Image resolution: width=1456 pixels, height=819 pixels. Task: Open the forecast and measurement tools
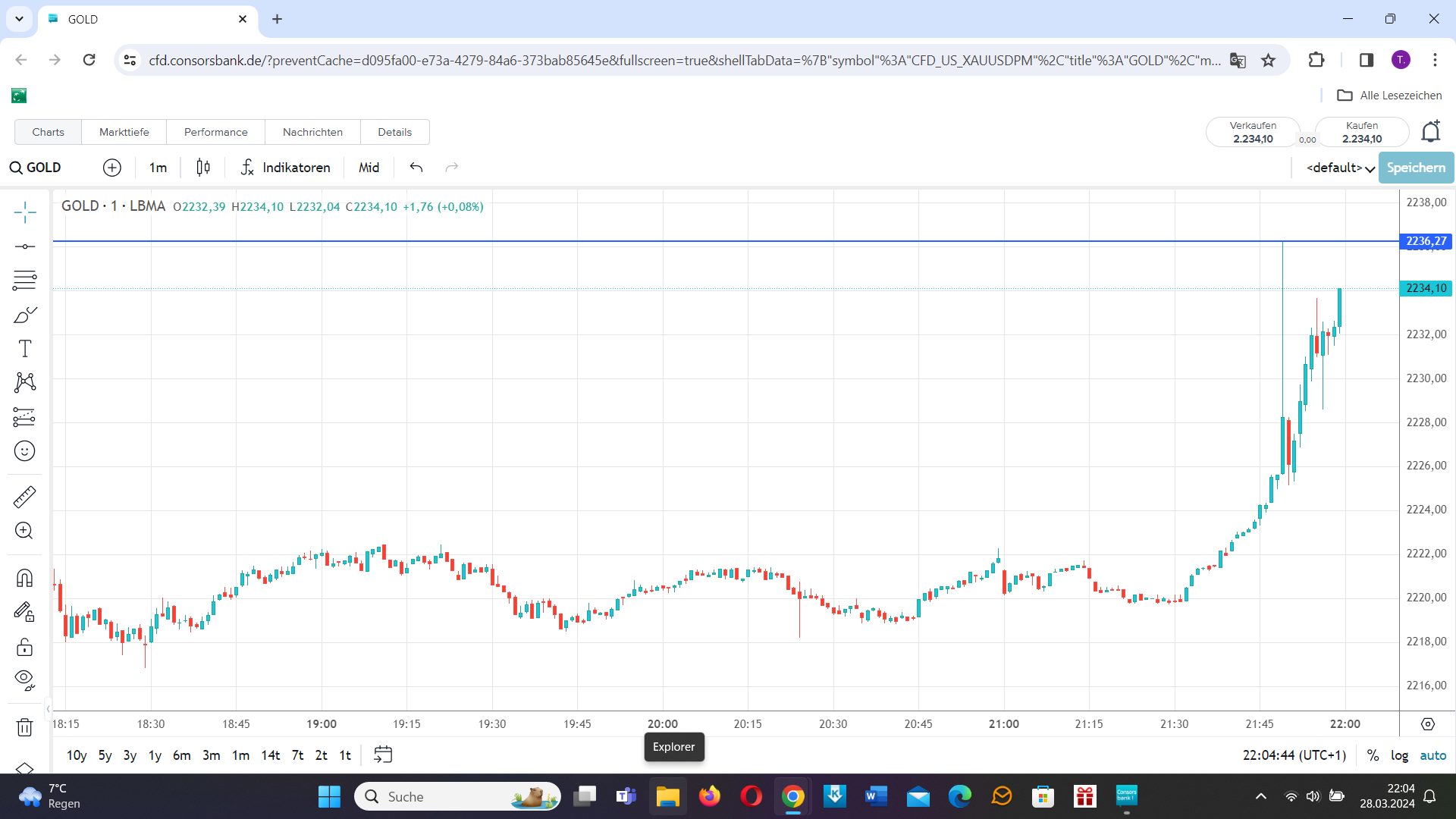pyautogui.click(x=25, y=417)
